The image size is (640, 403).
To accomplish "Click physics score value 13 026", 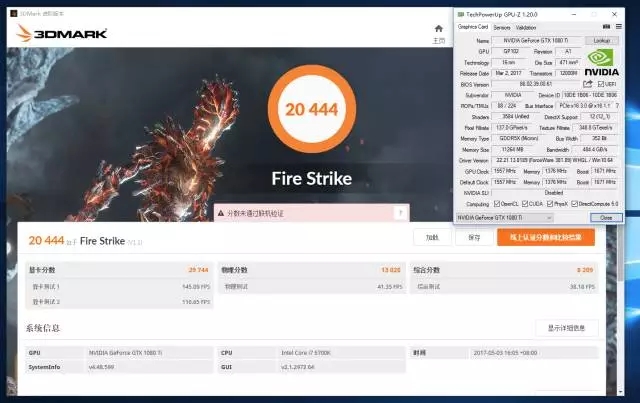I will [391, 270].
